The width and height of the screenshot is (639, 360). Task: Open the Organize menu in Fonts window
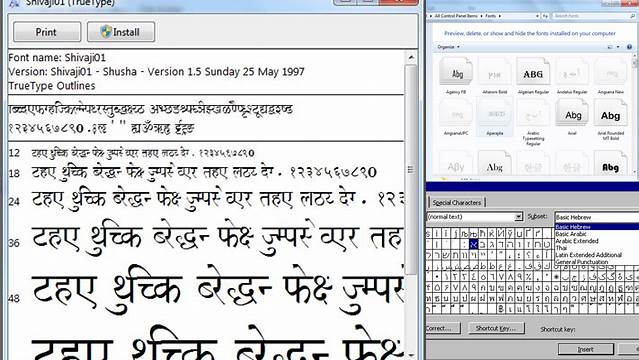click(448, 47)
